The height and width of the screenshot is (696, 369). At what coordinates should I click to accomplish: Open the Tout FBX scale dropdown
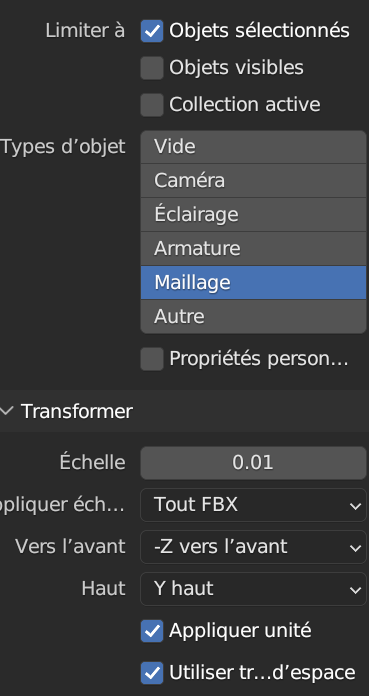[254, 505]
